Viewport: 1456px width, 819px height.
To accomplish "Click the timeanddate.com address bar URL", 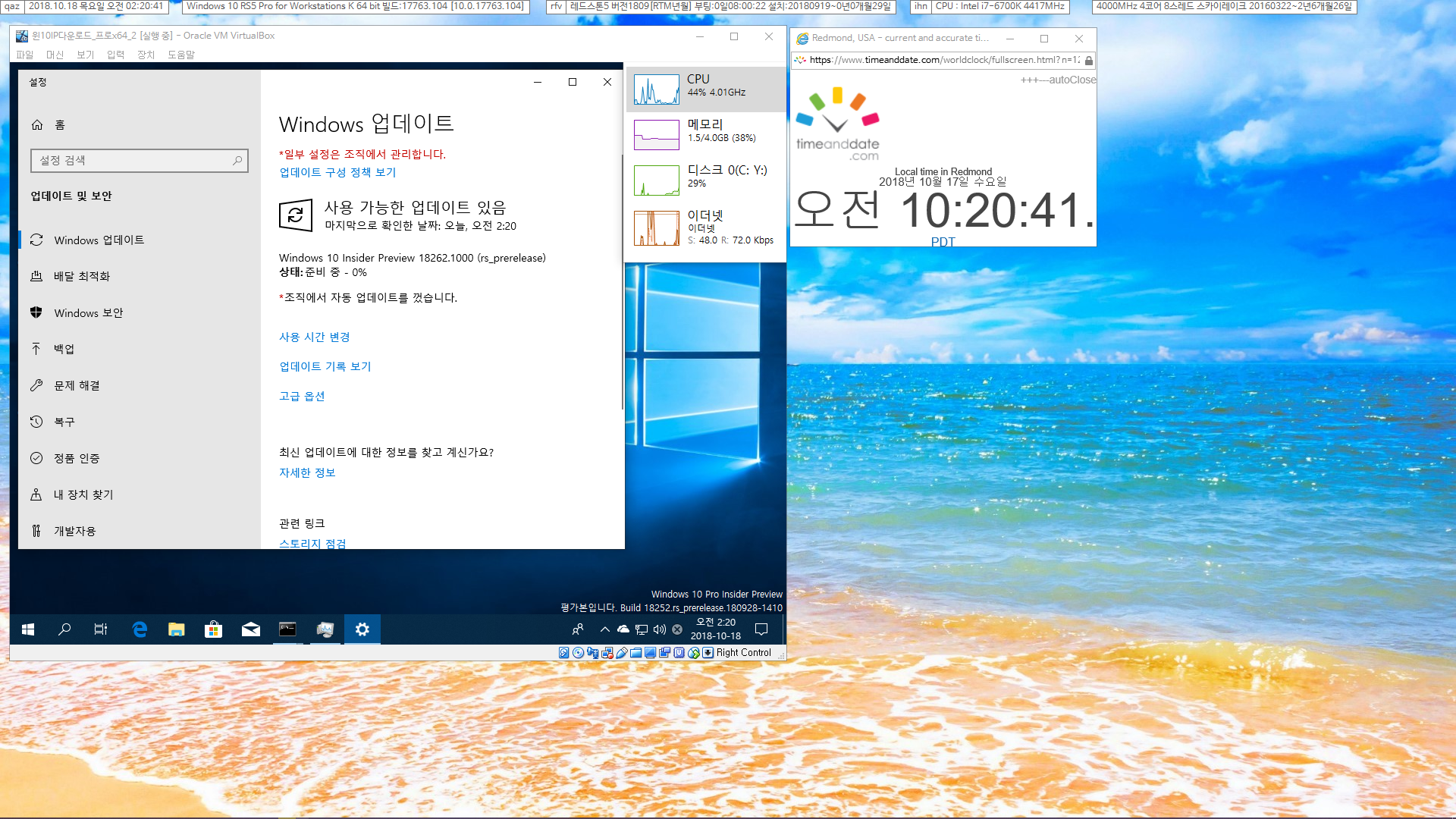I will tap(944, 60).
